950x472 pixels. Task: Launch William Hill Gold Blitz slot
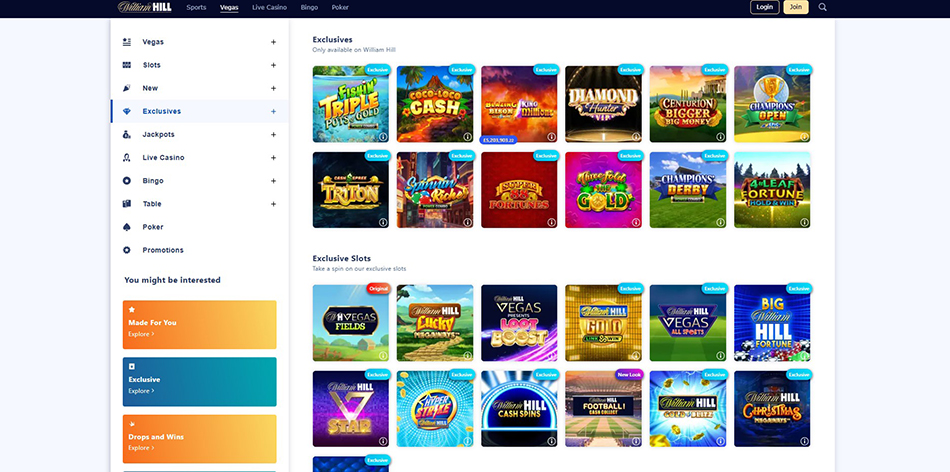pos(688,409)
